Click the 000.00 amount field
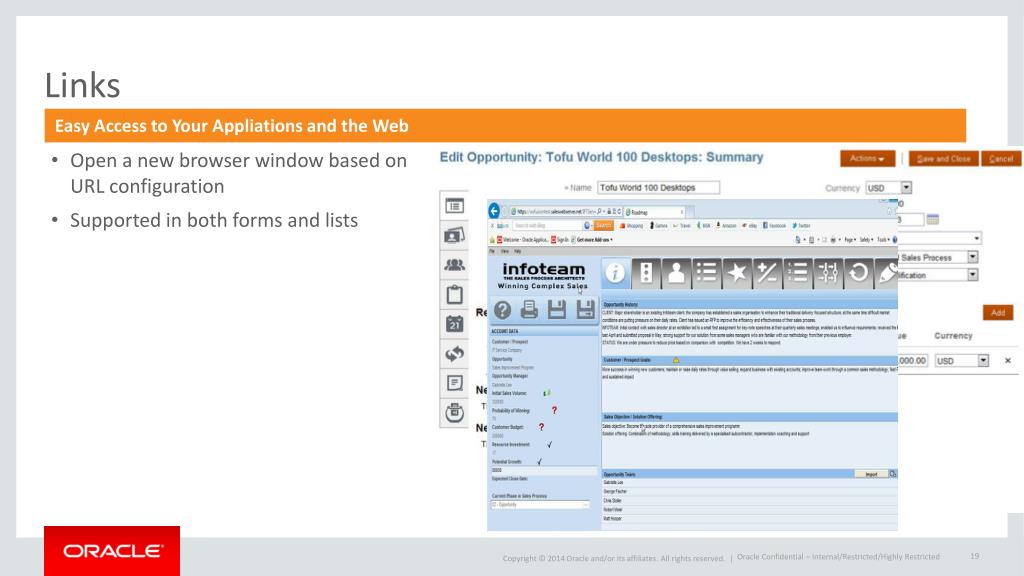Viewport: 1024px width, 576px height. (912, 360)
